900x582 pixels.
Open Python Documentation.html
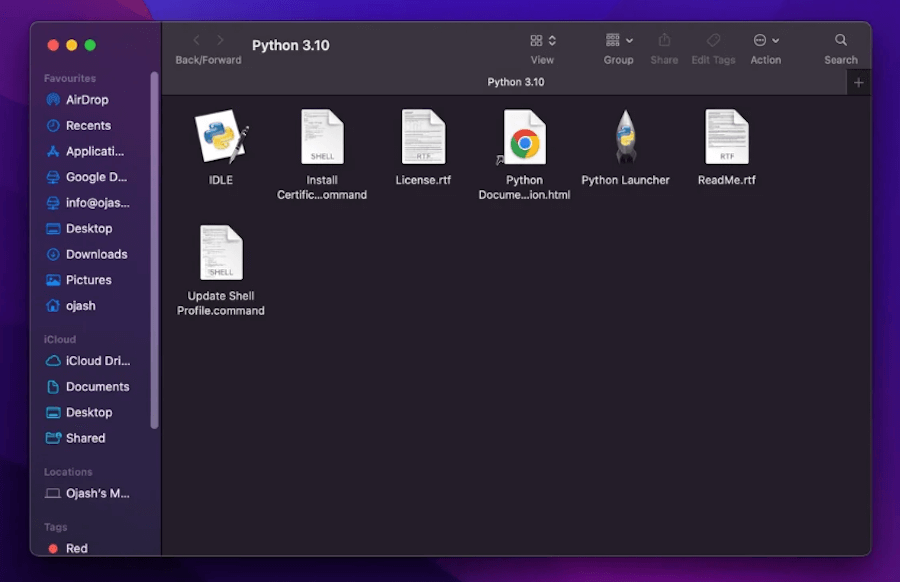(x=524, y=136)
